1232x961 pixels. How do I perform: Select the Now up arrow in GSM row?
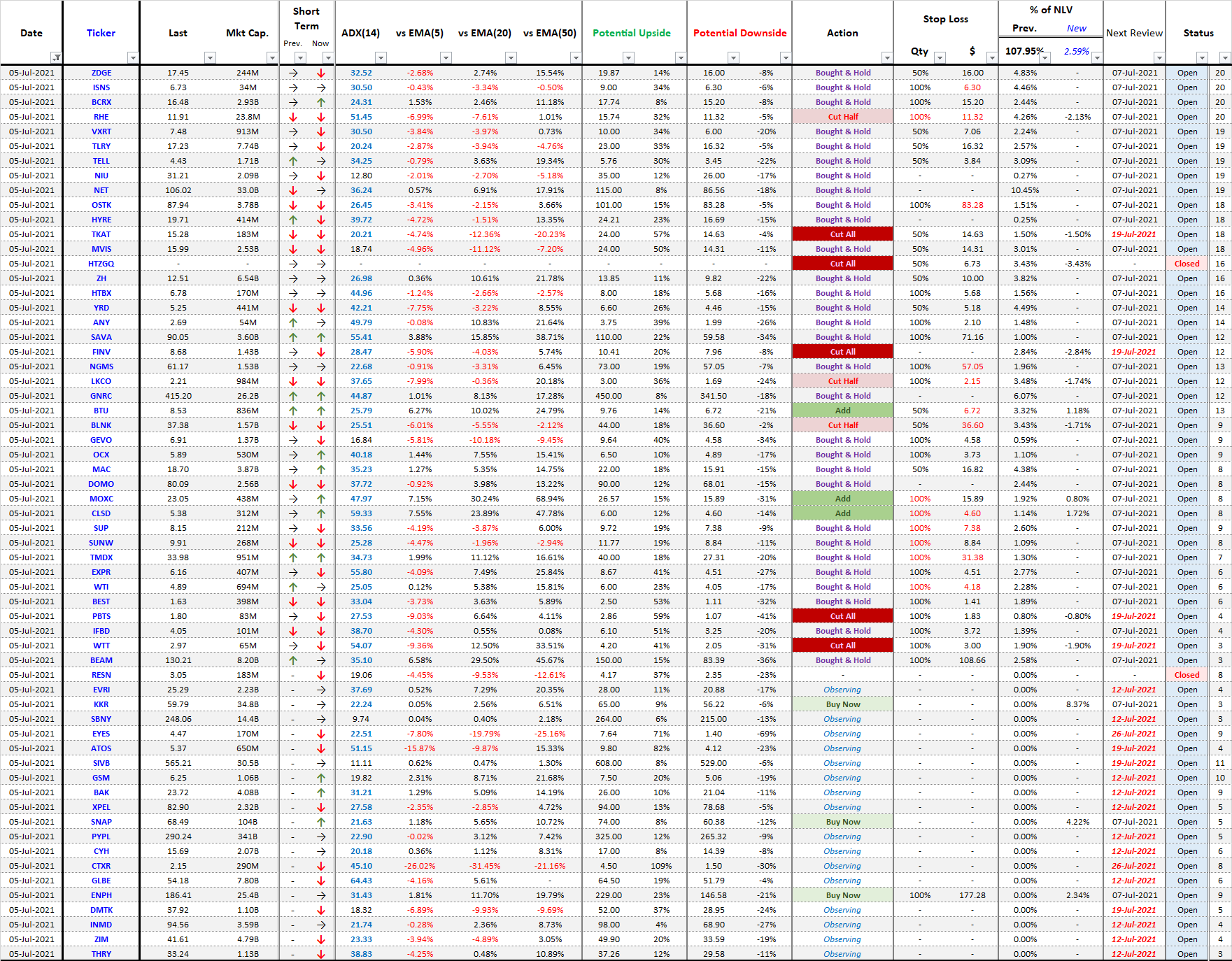[x=321, y=778]
